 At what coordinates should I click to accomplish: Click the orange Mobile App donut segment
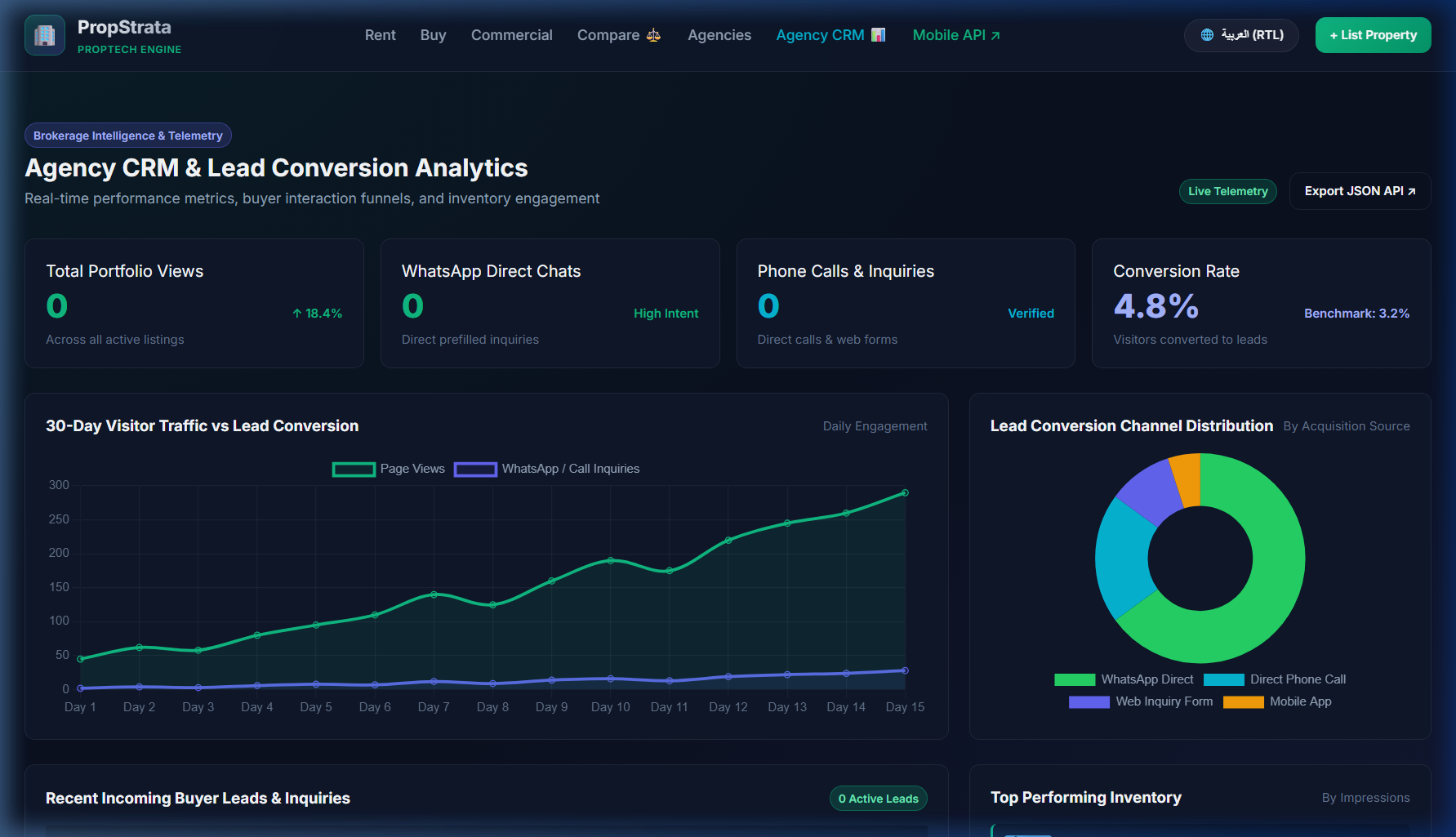tap(1188, 480)
